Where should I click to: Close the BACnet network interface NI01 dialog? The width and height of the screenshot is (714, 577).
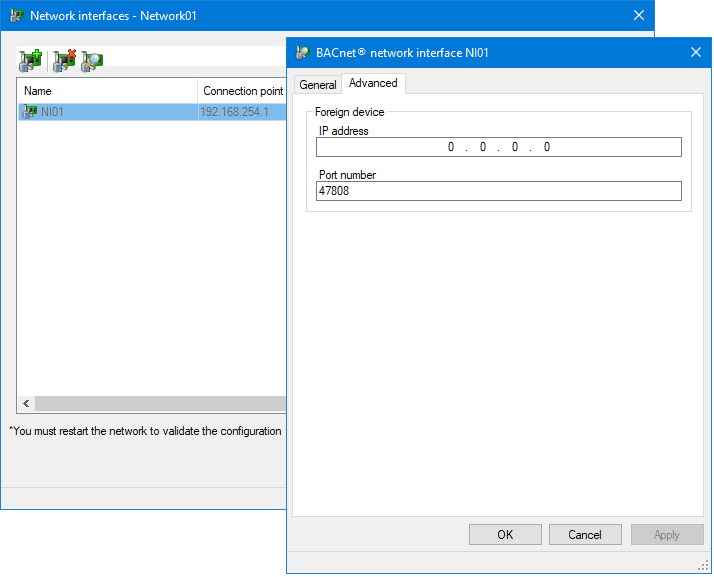[696, 53]
